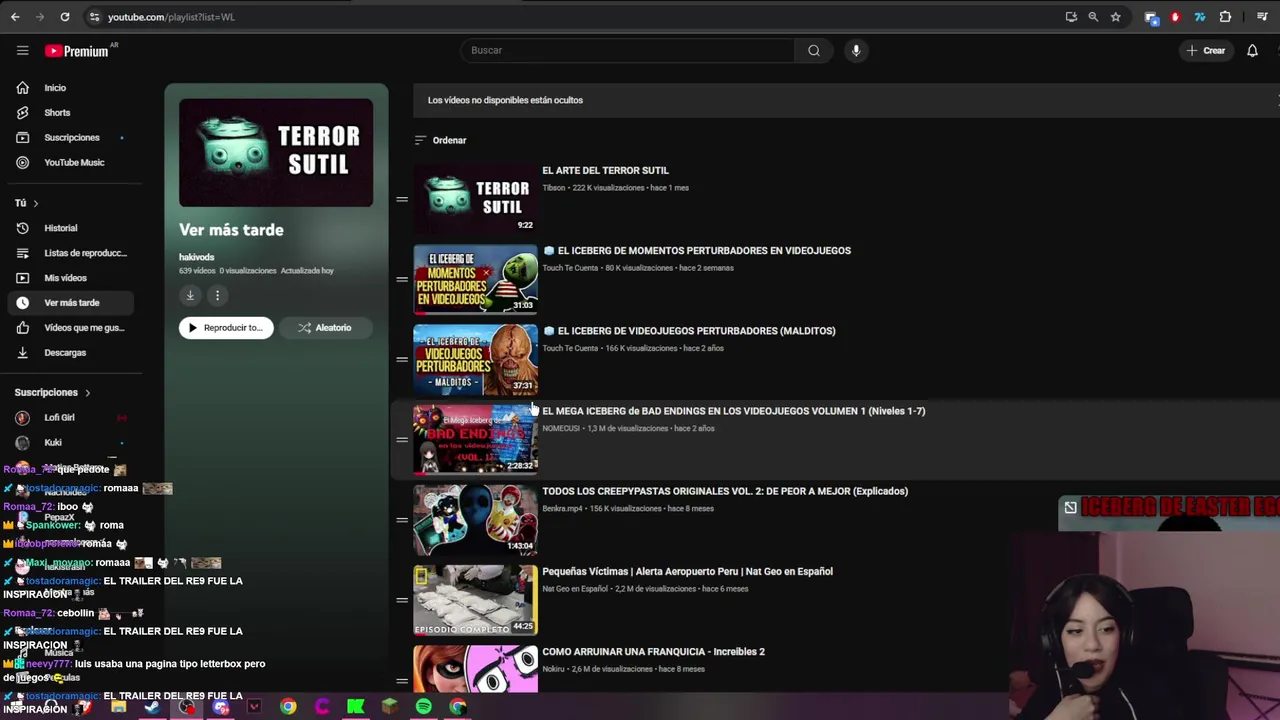The height and width of the screenshot is (720, 1280).
Task: Reload the page in the browser
Action: tap(65, 17)
